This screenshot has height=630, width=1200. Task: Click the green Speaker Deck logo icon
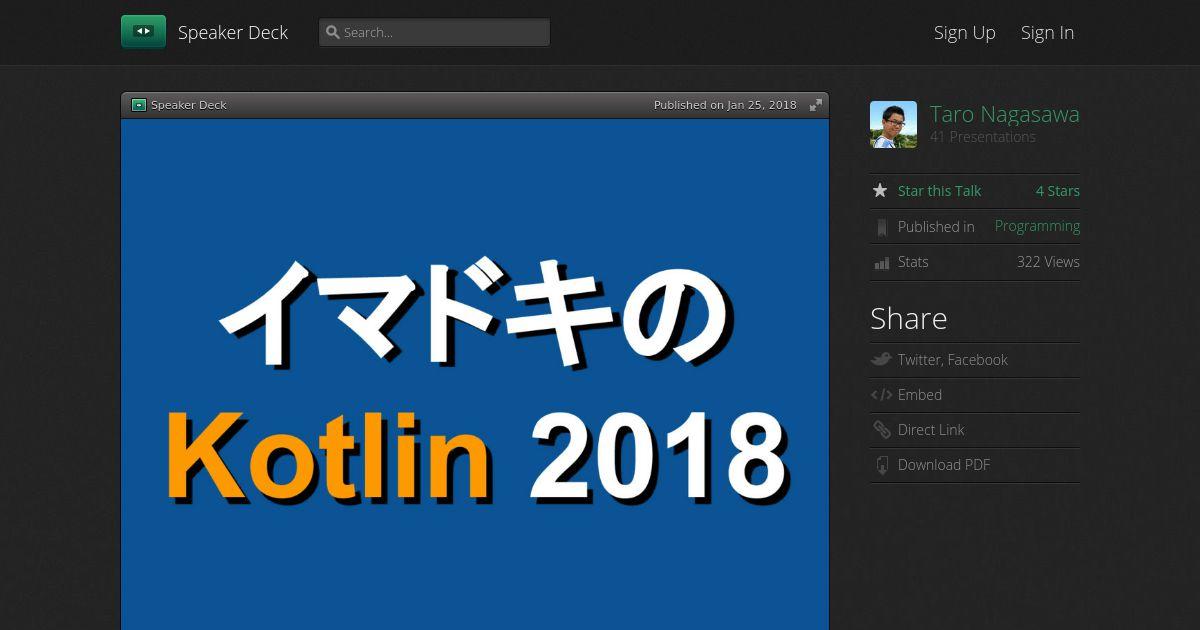pos(143,32)
